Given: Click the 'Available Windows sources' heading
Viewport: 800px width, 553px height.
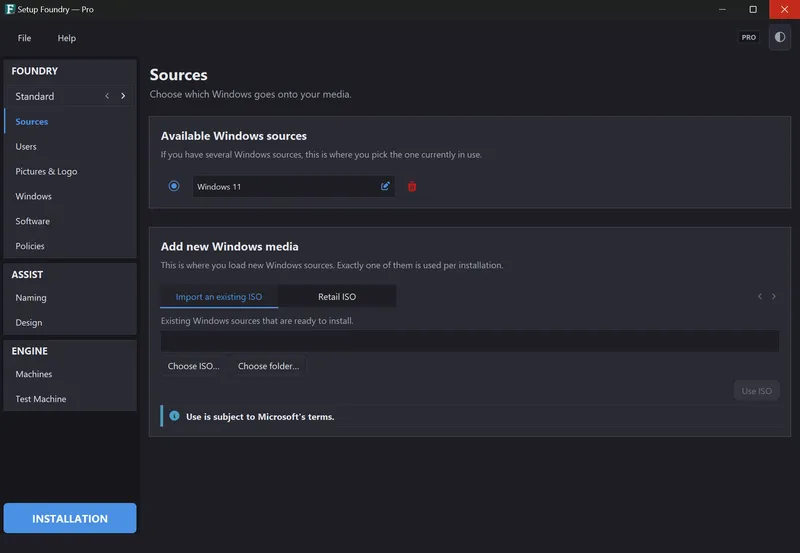Looking at the screenshot, I should [x=234, y=136].
